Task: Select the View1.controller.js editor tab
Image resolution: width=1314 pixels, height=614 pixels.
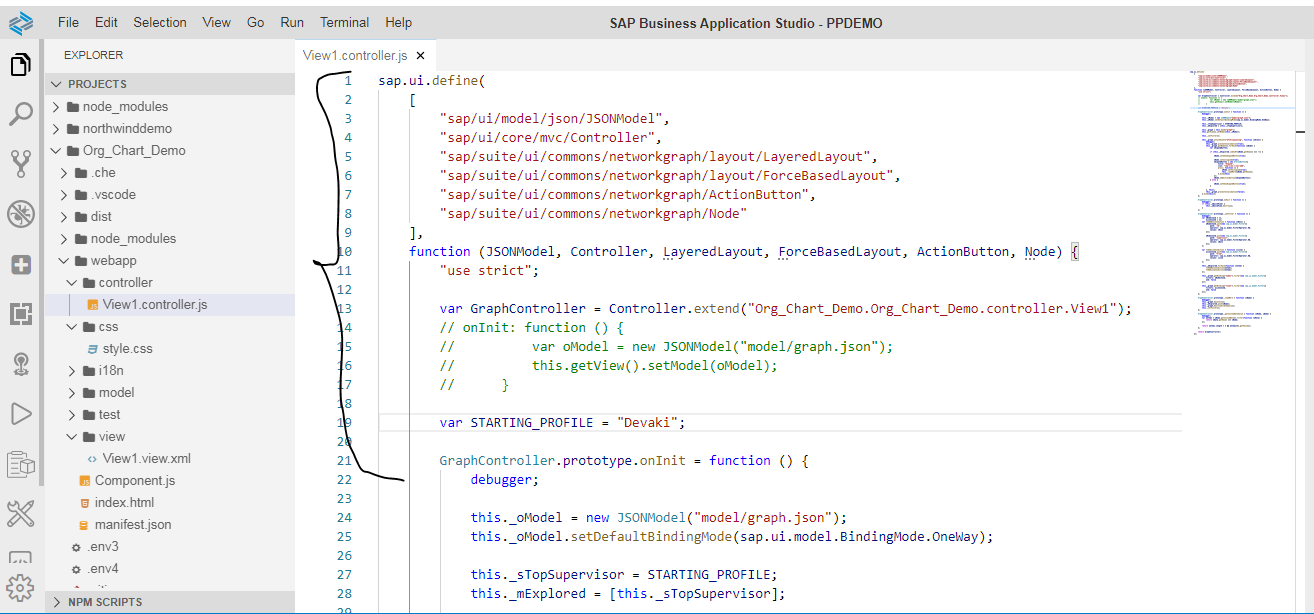Action: pyautogui.click(x=355, y=56)
